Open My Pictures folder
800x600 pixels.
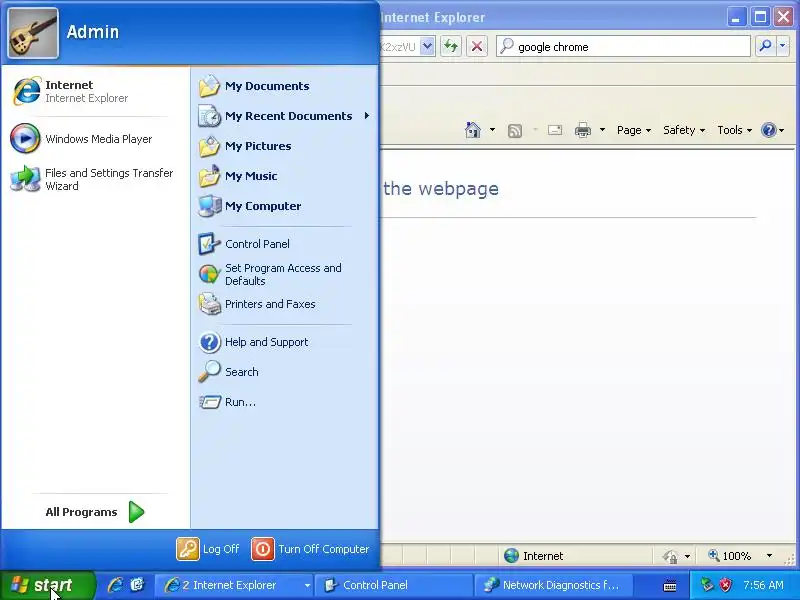tap(284, 146)
